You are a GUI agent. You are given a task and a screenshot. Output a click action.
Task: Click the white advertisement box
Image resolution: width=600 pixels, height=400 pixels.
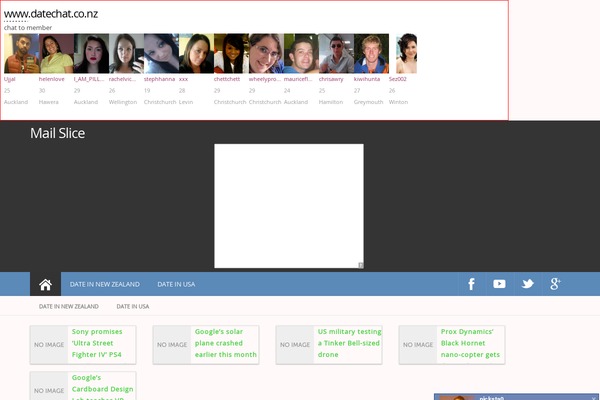click(x=289, y=206)
